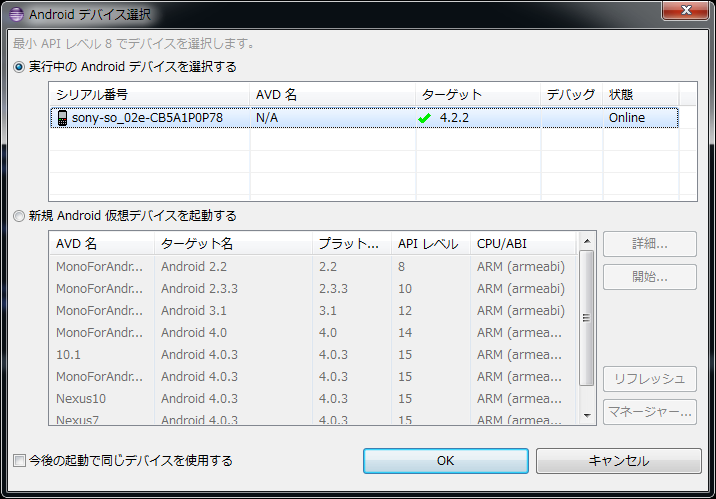Click MonoForAndr... name in Android 2.3.3 row

pyautogui.click(x=99, y=289)
